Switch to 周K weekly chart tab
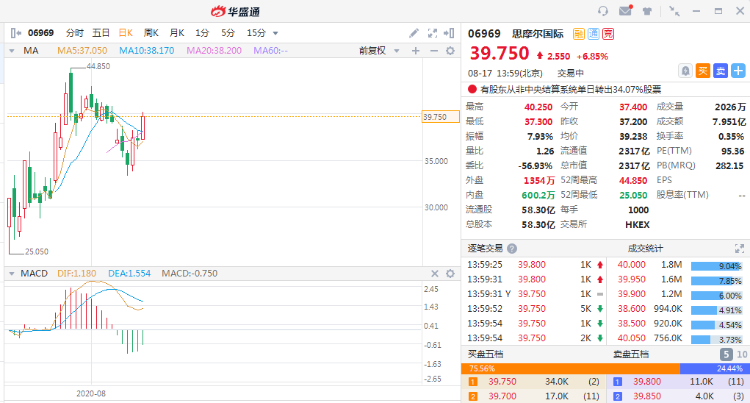750x403 pixels. [x=151, y=32]
